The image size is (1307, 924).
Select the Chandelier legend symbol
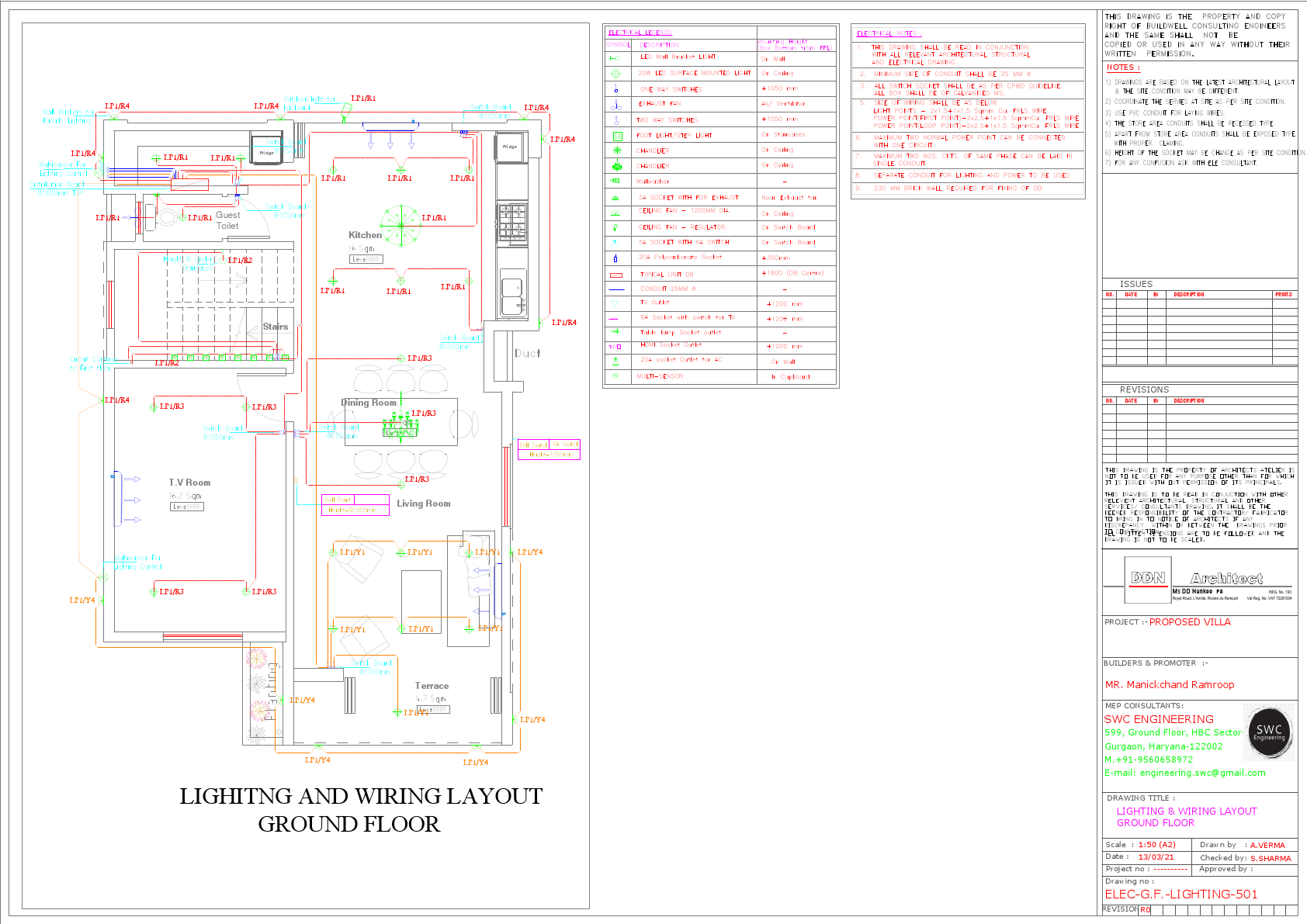[615, 150]
